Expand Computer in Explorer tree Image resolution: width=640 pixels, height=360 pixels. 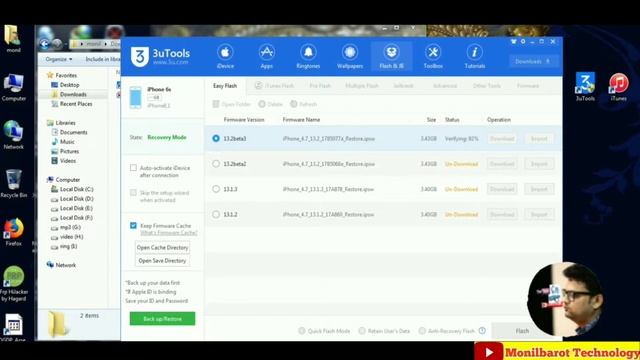[x=63, y=180]
